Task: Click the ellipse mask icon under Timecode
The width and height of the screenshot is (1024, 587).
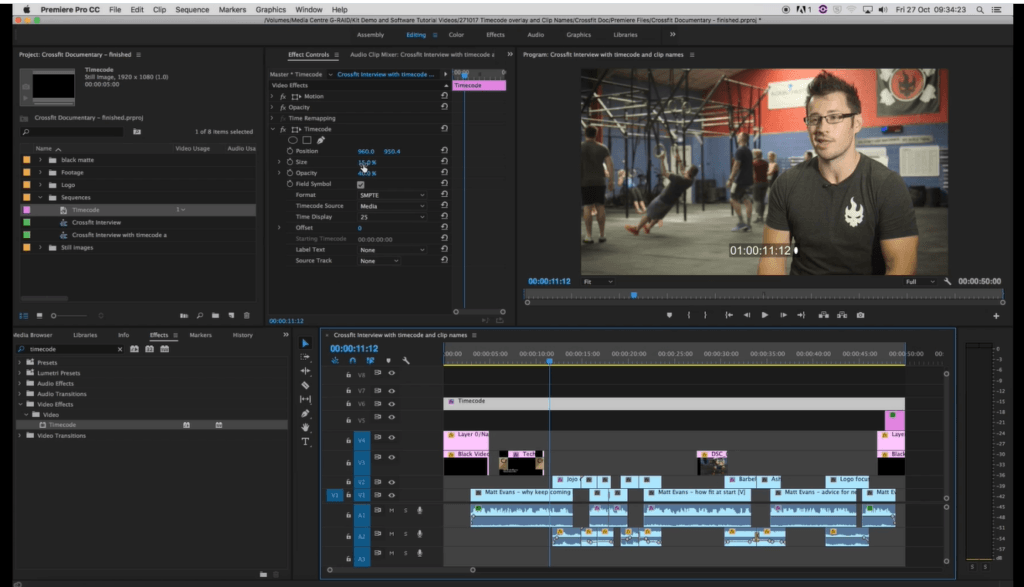Action: (x=293, y=140)
